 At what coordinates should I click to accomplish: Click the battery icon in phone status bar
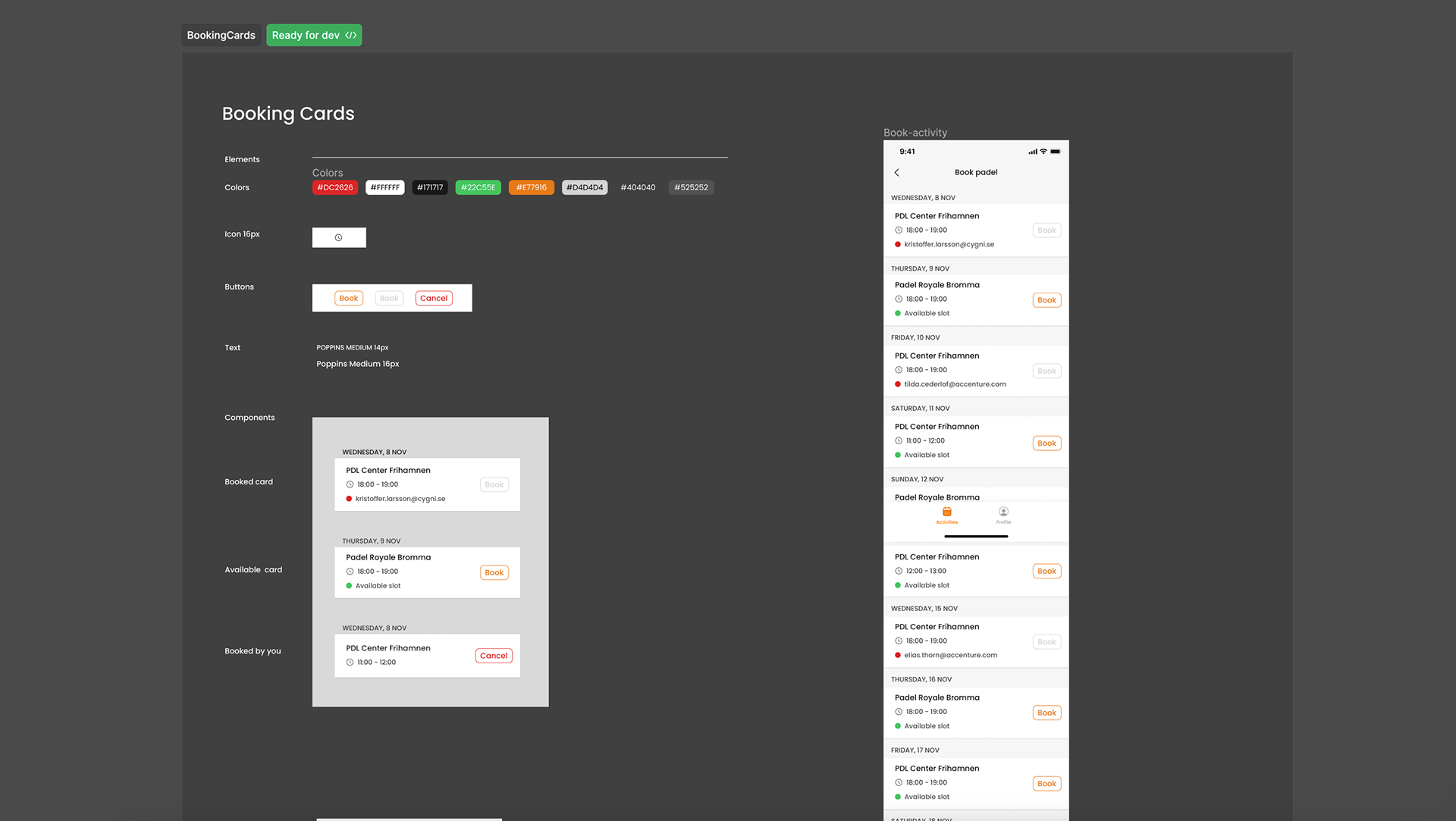1055,152
